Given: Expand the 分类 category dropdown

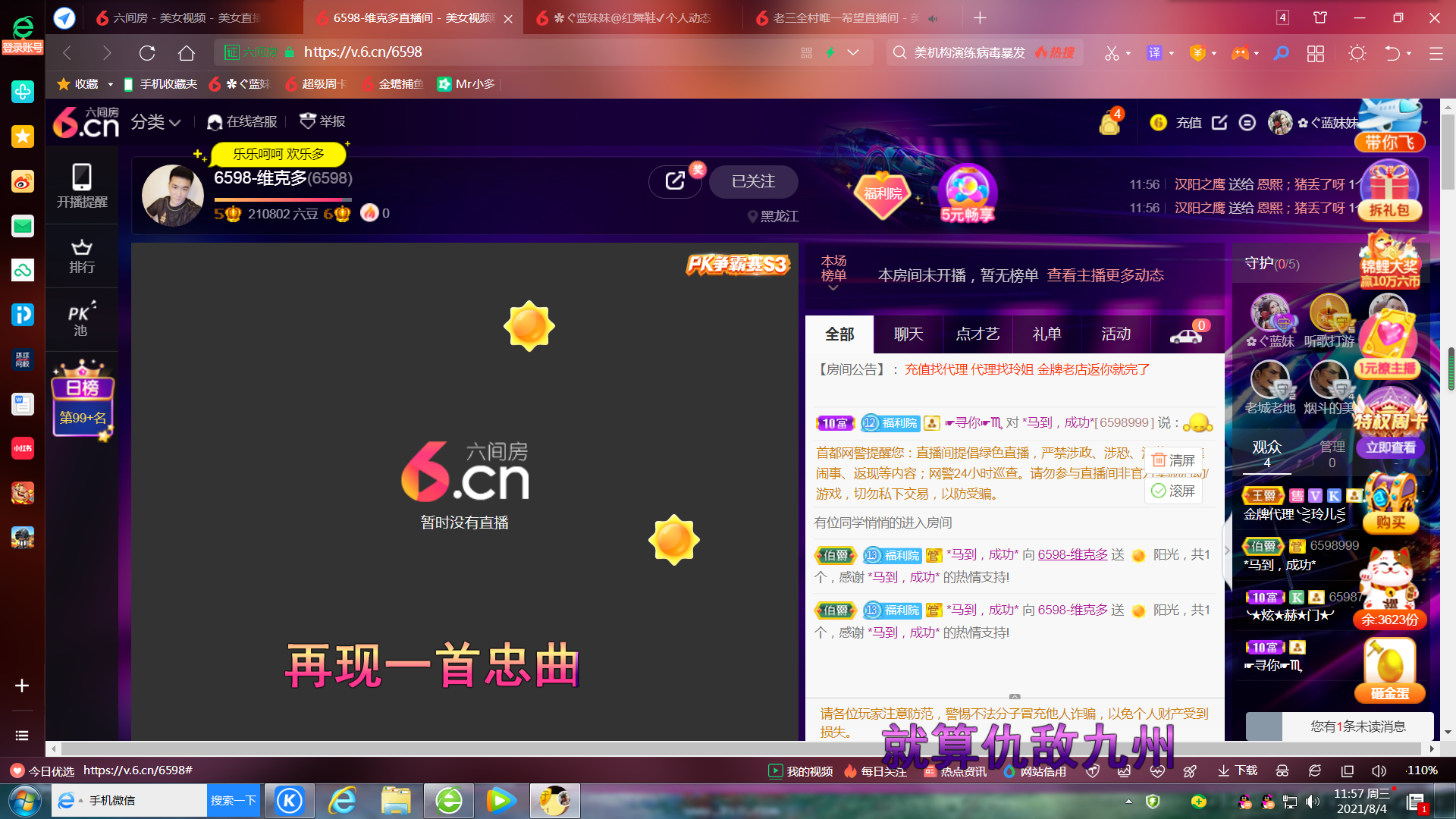Looking at the screenshot, I should [156, 122].
